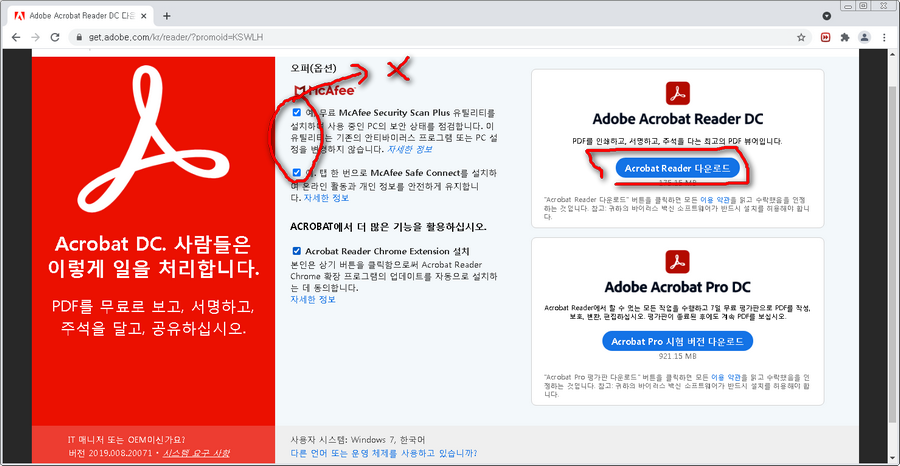This screenshot has width=900, height=466.
Task: Open 자세한 정보 link under Chrome Extension
Action: tap(313, 300)
